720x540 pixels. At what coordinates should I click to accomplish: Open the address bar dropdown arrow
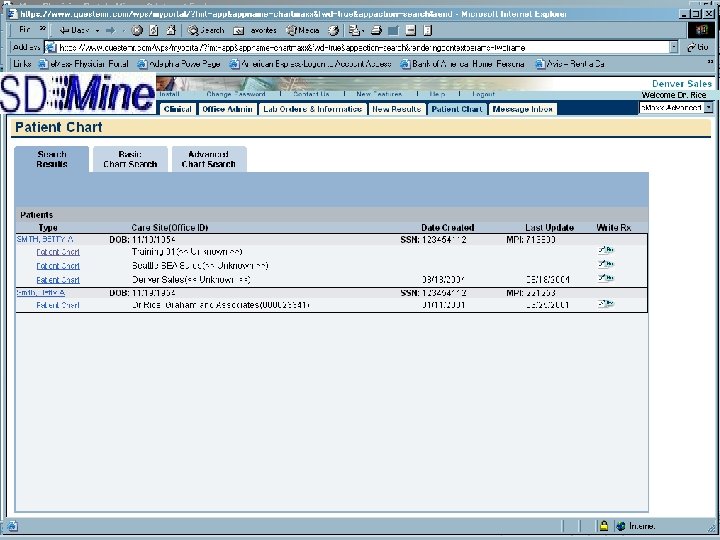point(674,47)
